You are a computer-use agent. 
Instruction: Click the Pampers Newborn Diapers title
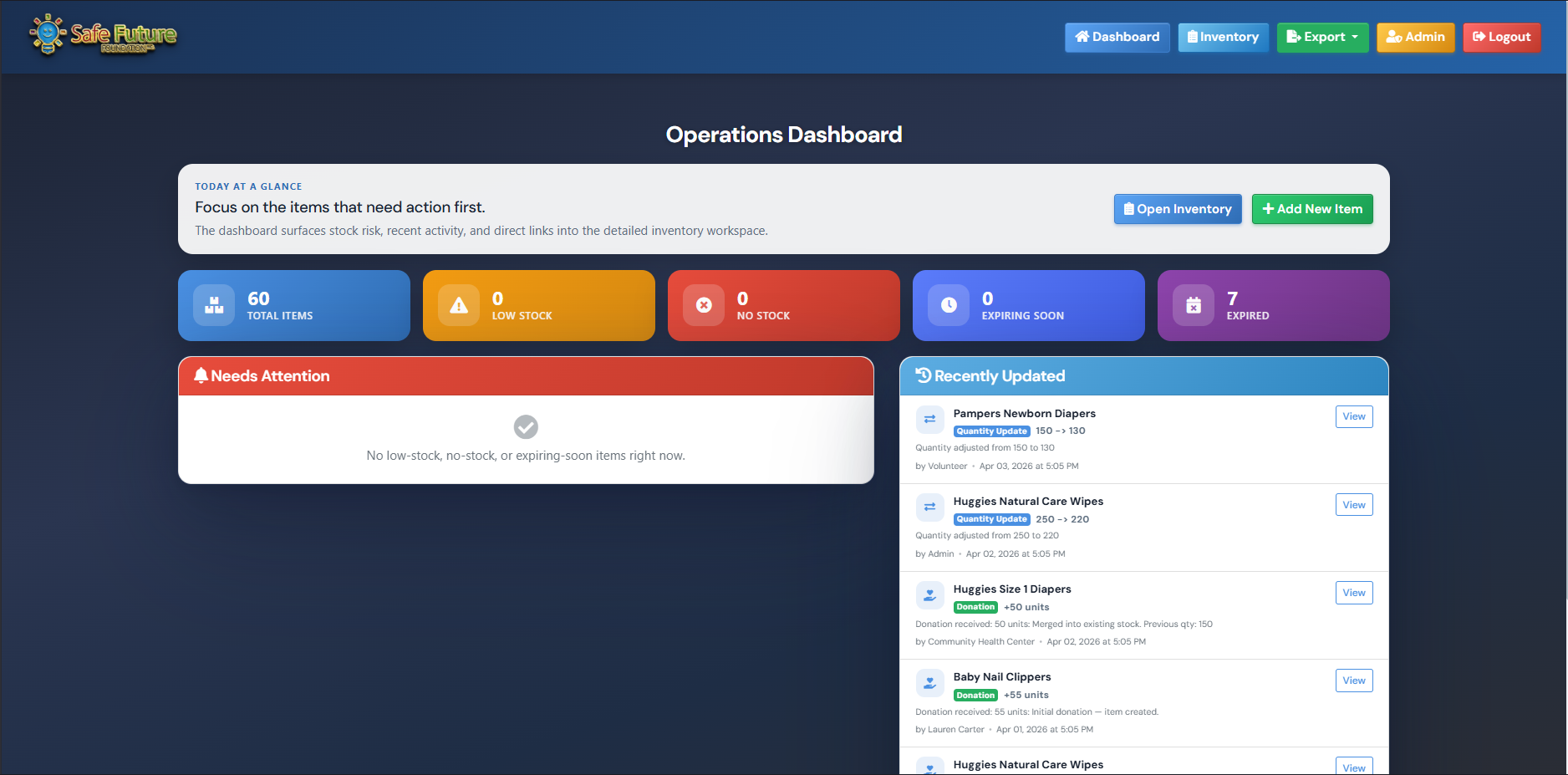click(x=1024, y=413)
